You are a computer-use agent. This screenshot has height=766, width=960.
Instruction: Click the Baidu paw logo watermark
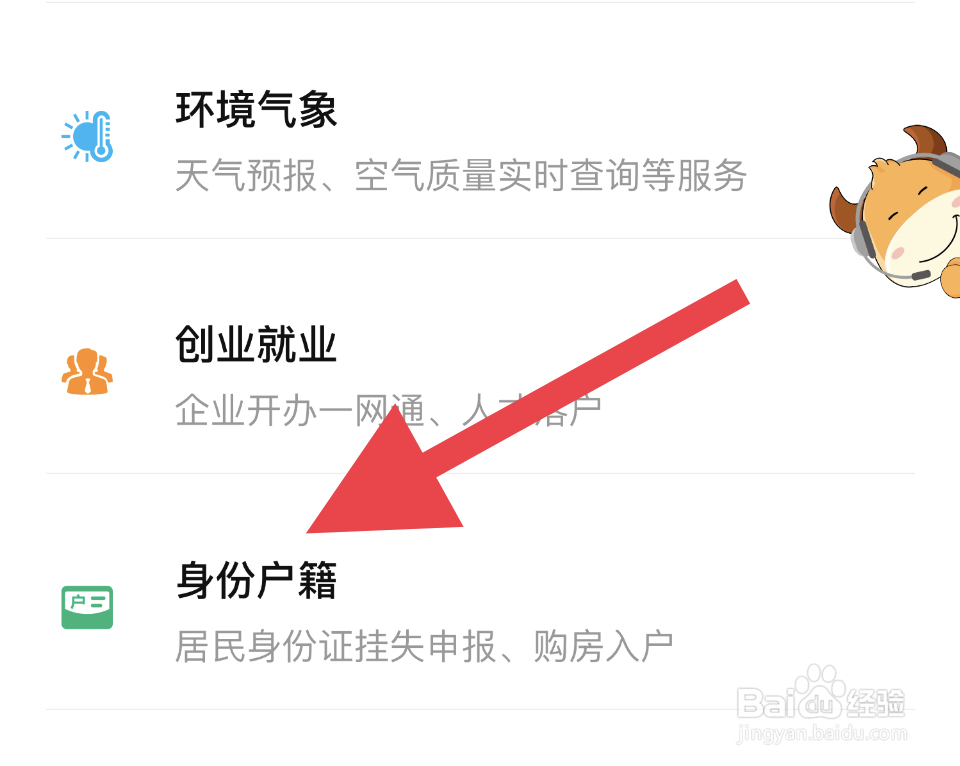pyautogui.click(x=819, y=691)
